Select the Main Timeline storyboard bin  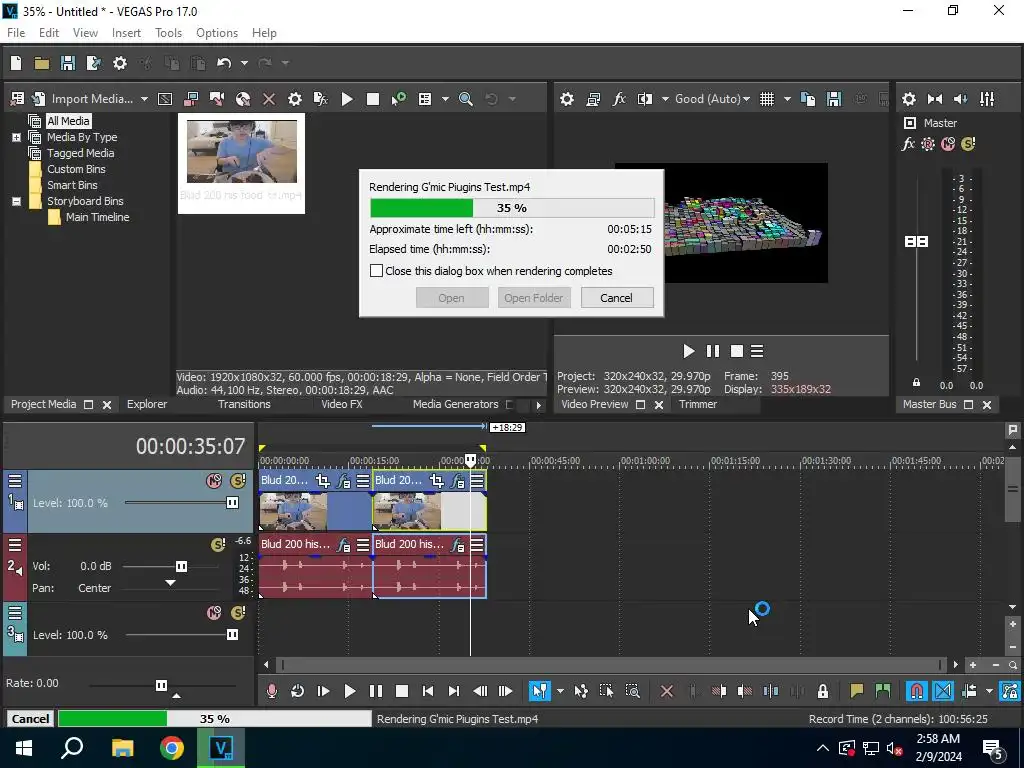pos(97,217)
